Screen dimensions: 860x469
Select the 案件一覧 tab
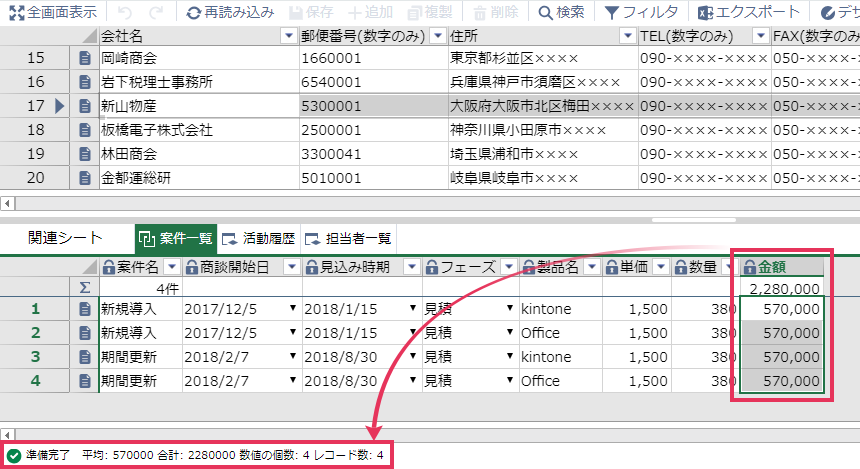(x=176, y=239)
